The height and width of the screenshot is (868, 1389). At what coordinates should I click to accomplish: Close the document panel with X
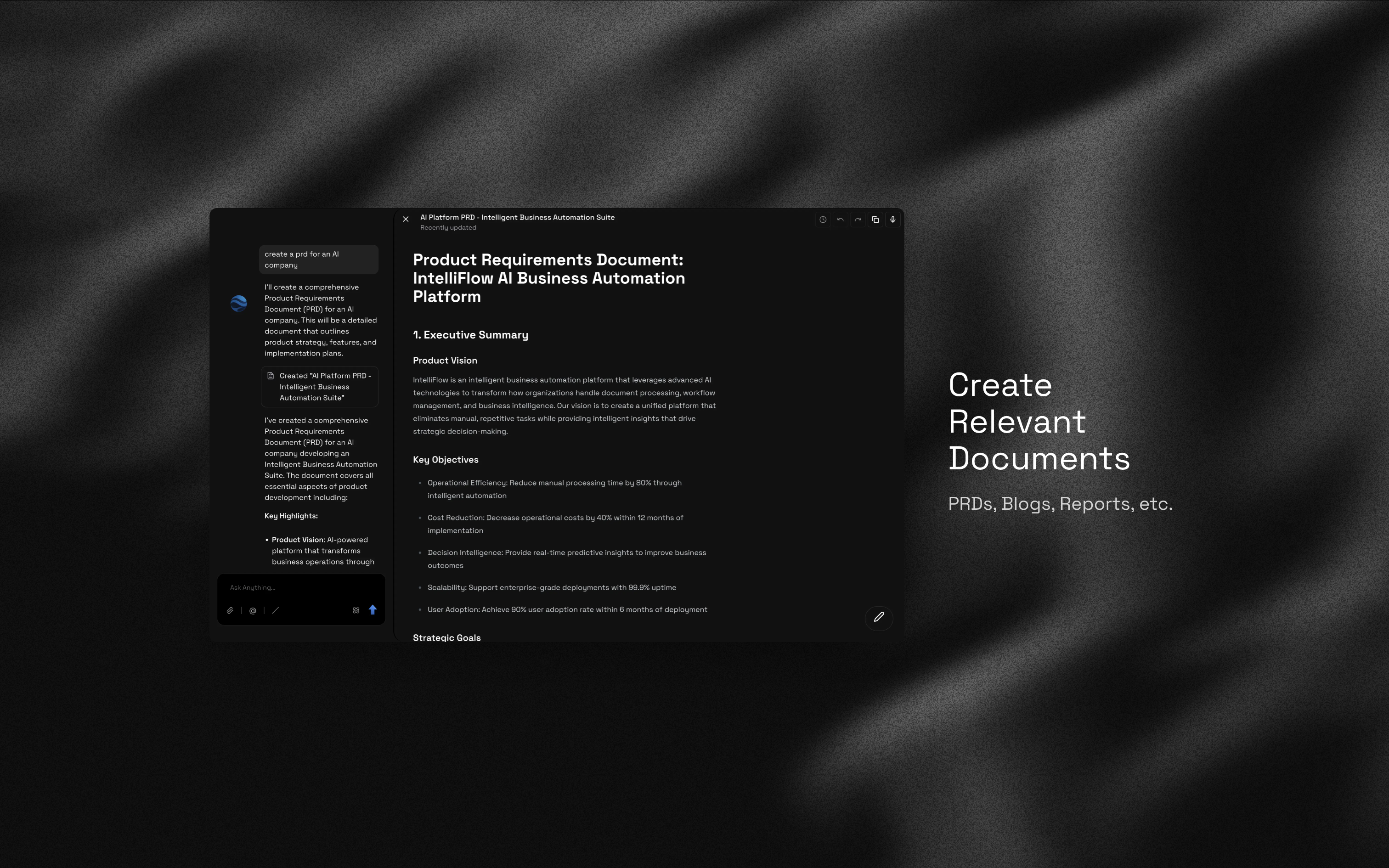(x=406, y=220)
